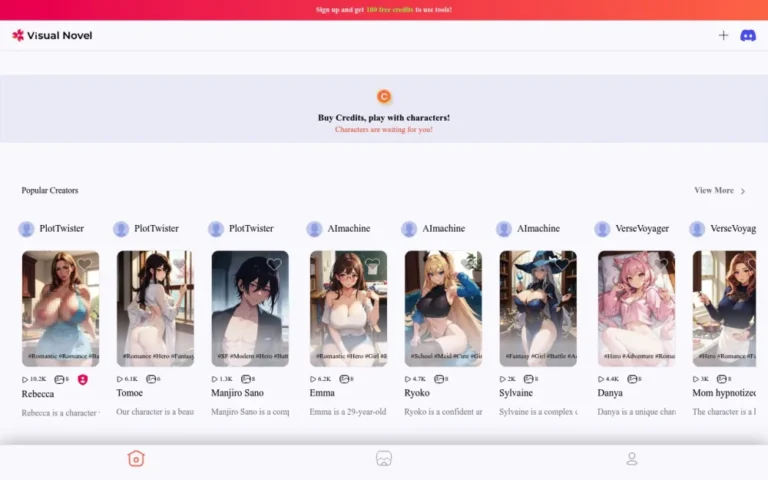The image size is (768, 480).
Task: Click the Visual Novel flower logo
Action: 18,35
